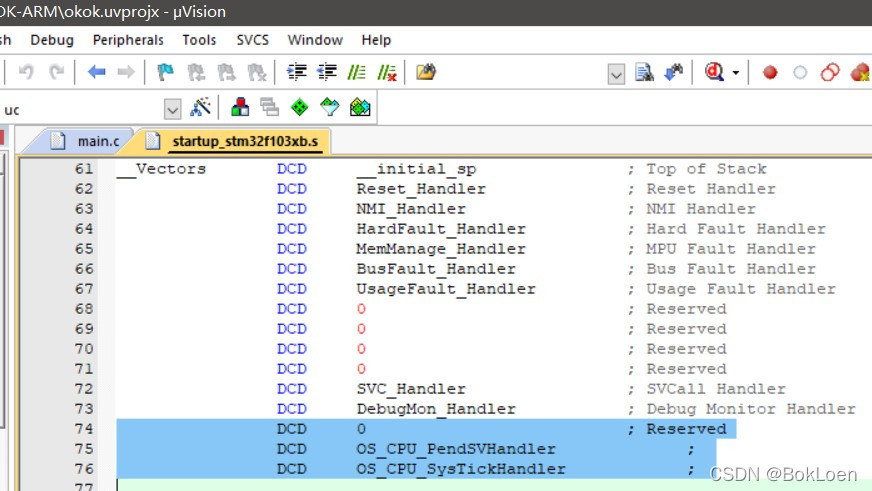Open the Find in Files folder icon
The width and height of the screenshot is (872, 491).
pyautogui.click(x=426, y=72)
